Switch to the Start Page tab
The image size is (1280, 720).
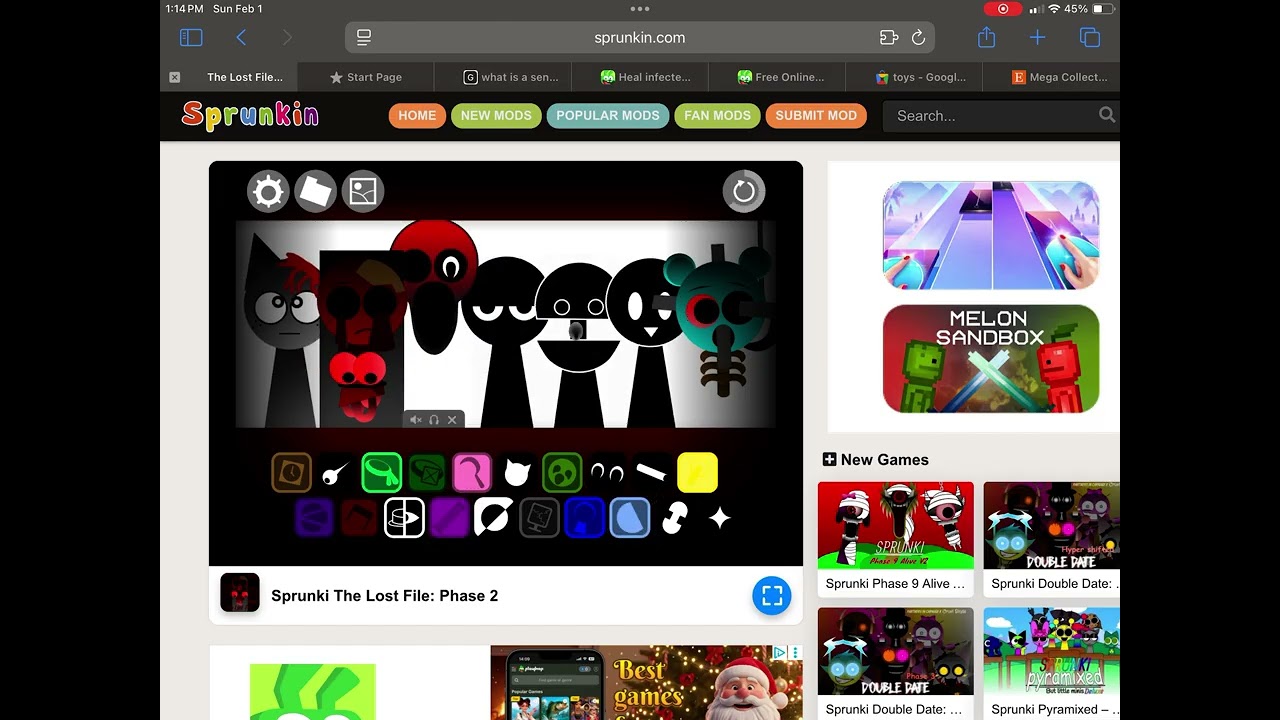pos(365,77)
